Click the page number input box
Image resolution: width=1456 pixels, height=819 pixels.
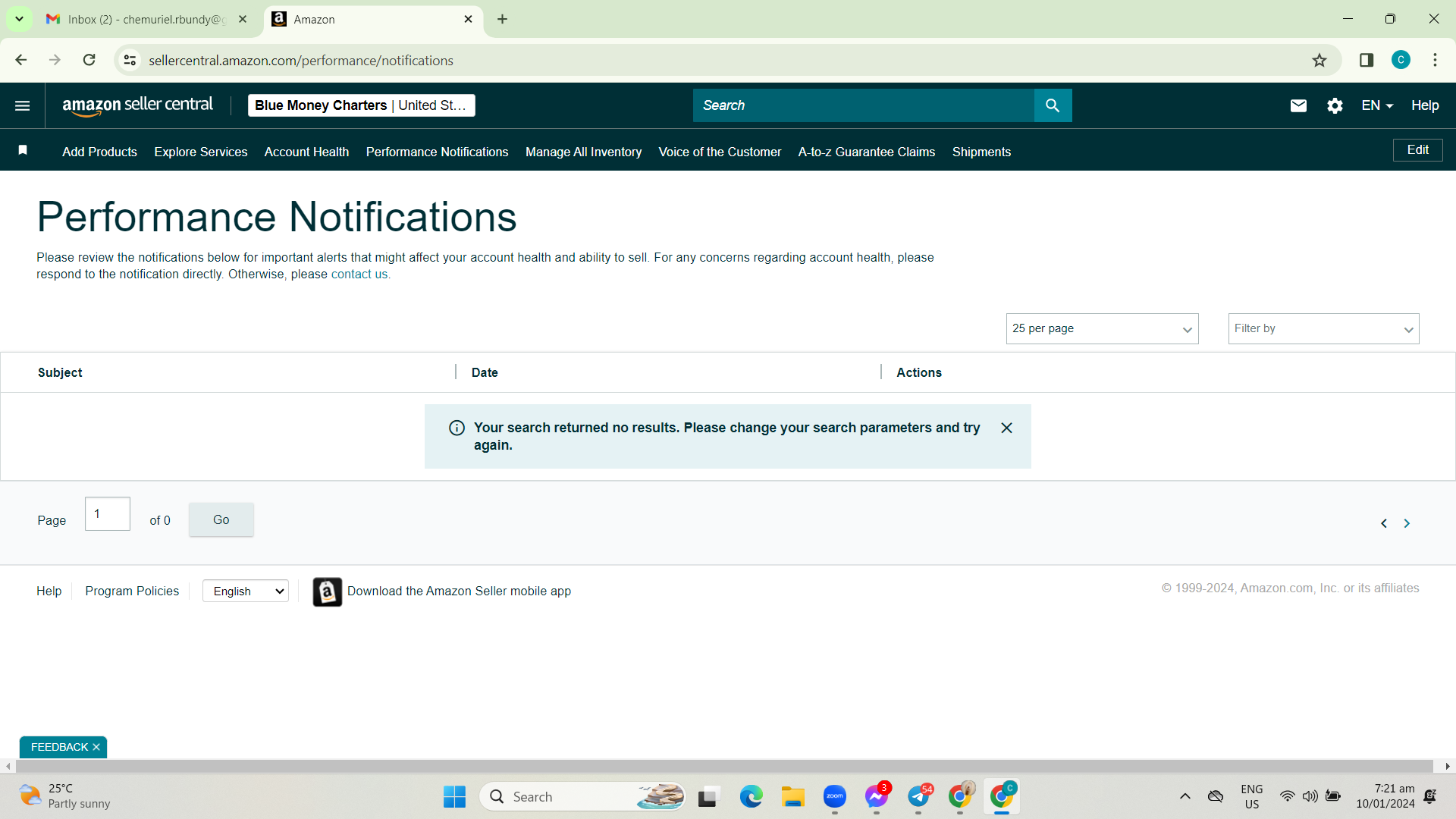(108, 514)
